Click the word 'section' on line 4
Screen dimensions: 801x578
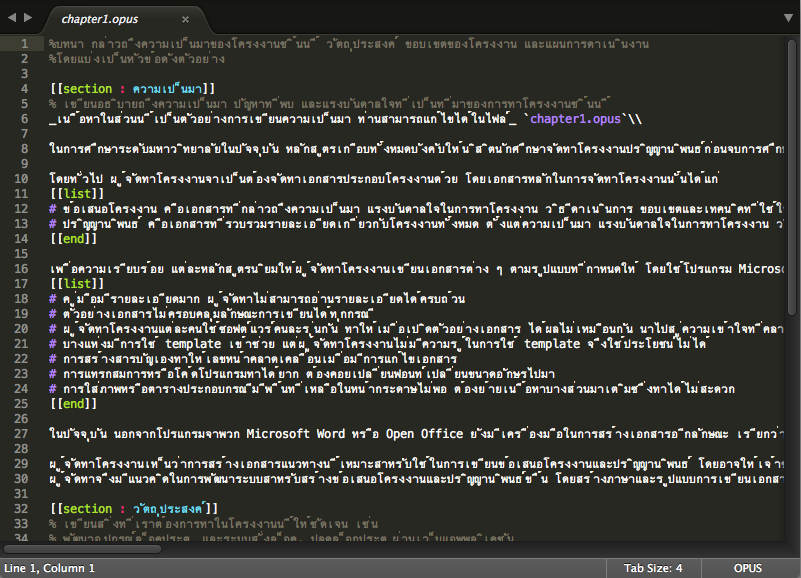coord(87,89)
